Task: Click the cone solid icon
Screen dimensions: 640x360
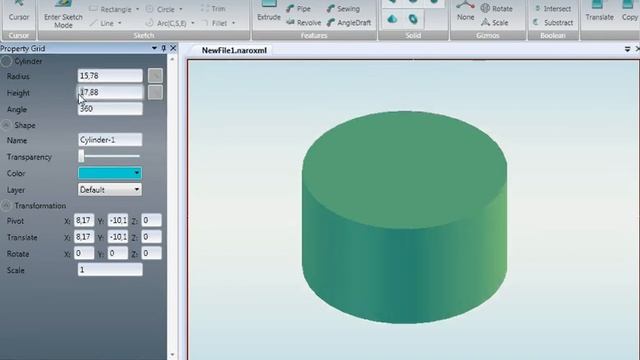Action: 392,19
